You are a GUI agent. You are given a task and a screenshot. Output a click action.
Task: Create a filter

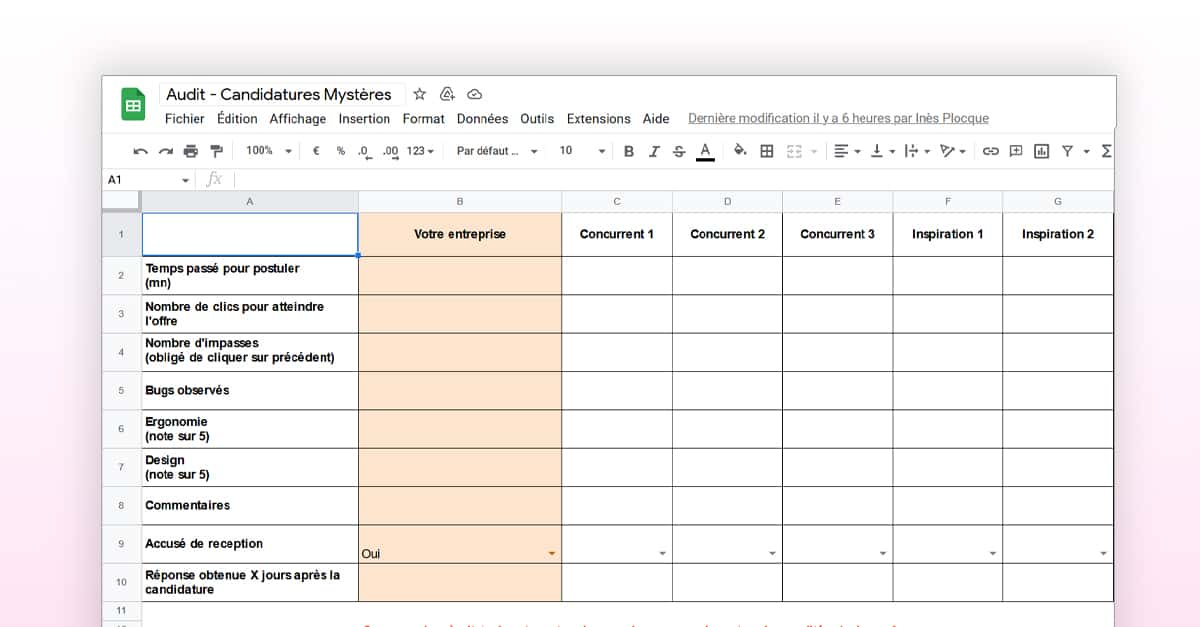(x=1067, y=151)
